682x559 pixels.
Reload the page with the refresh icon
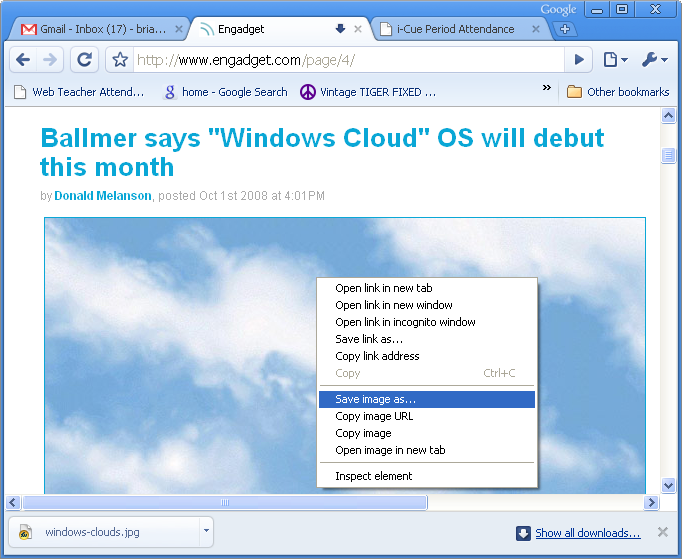pos(85,60)
